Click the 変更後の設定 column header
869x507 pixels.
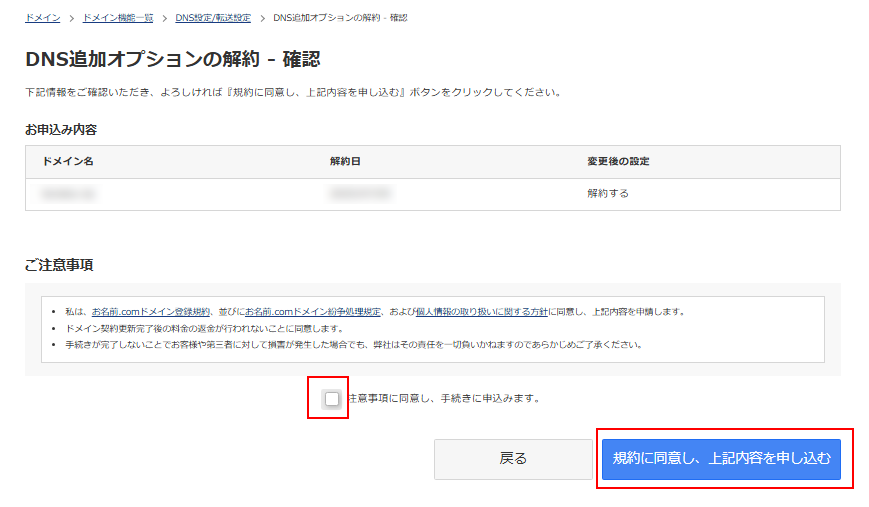[x=618, y=162]
